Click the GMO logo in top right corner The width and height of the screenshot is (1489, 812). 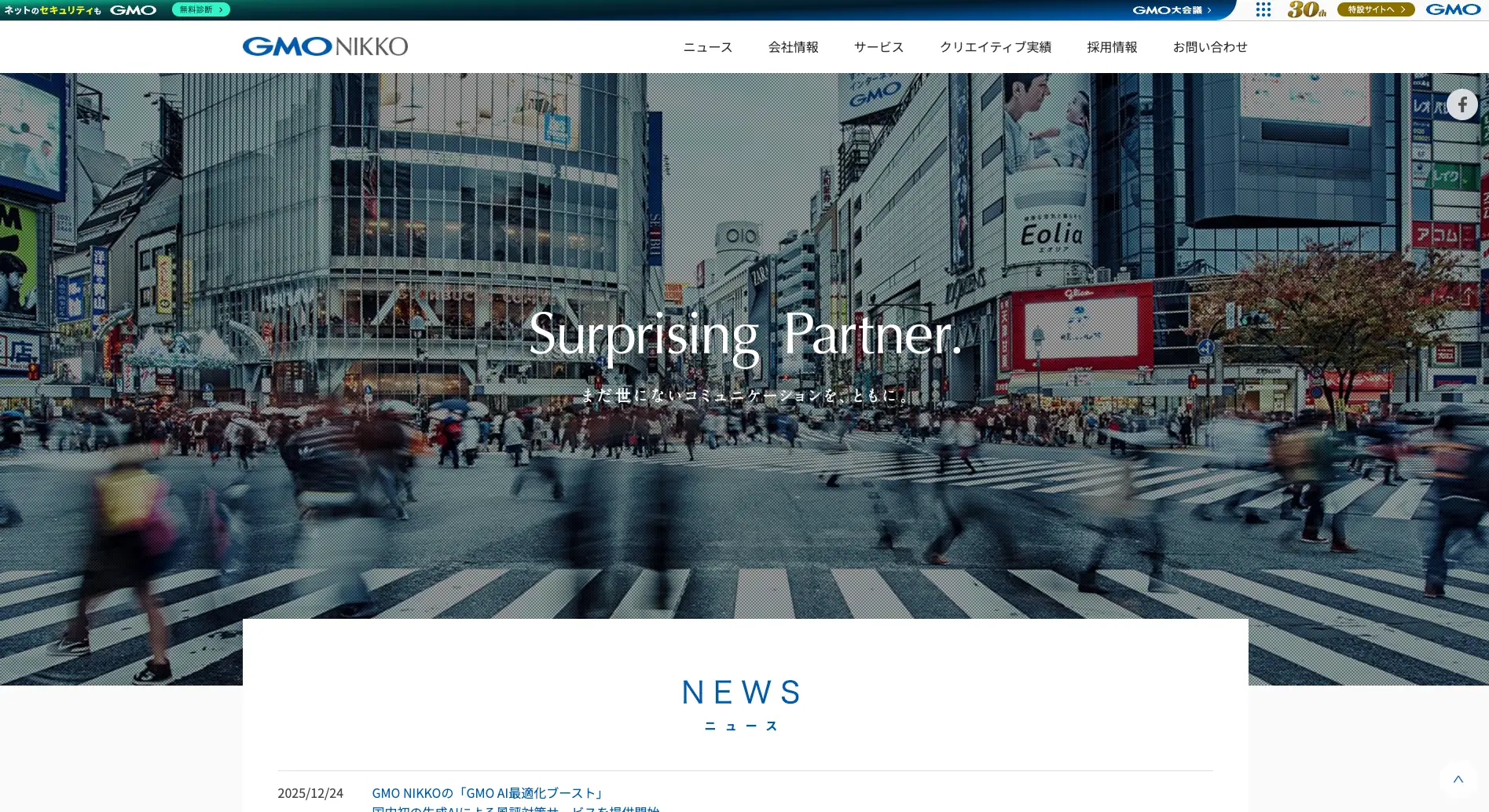(1453, 9)
